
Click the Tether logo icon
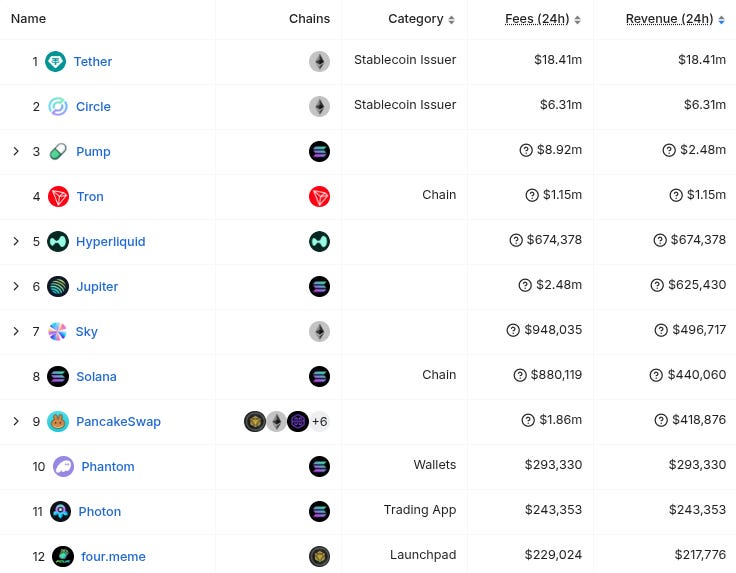coord(55,61)
